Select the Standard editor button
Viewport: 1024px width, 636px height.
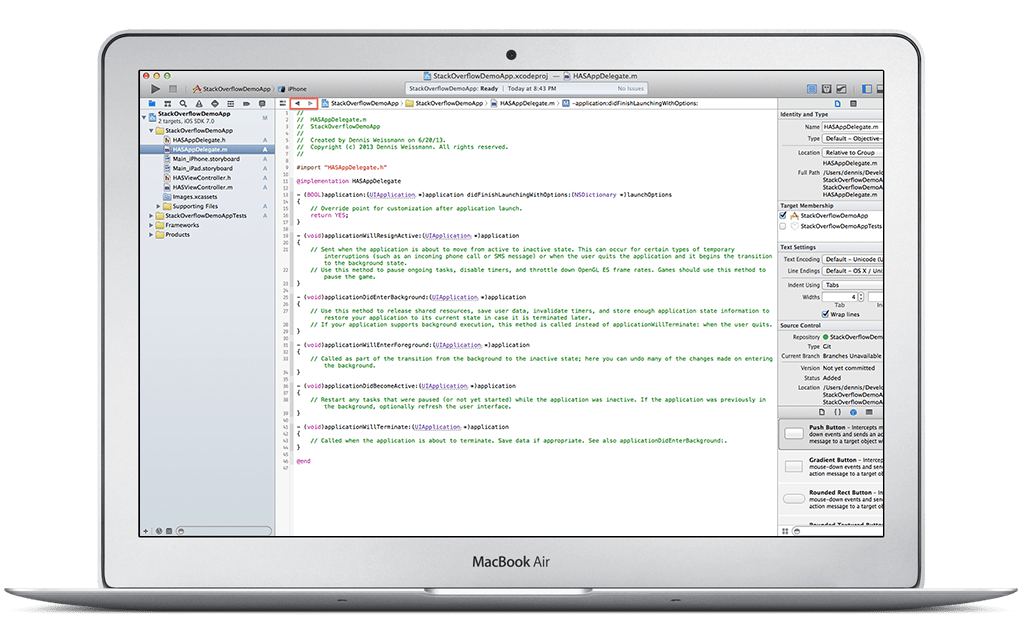[812, 89]
